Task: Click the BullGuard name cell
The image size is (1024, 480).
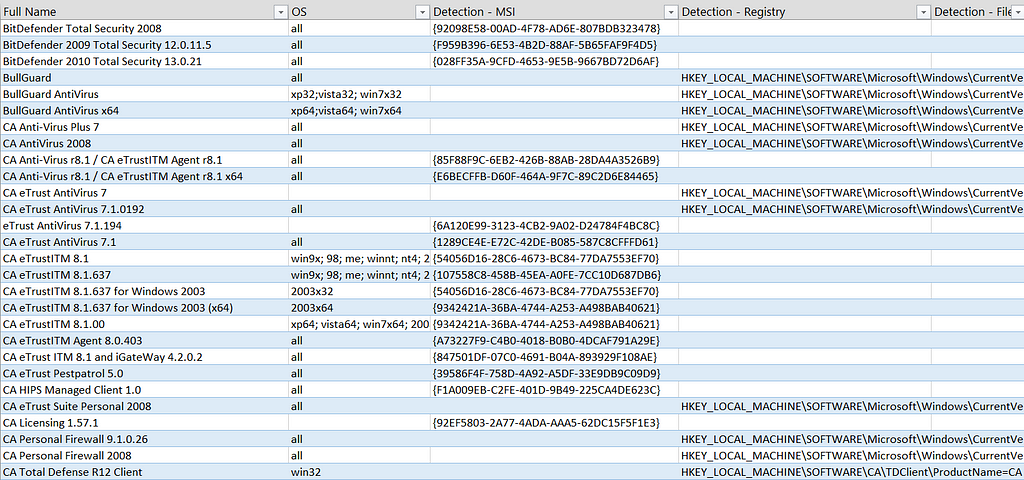Action: pyautogui.click(x=144, y=78)
